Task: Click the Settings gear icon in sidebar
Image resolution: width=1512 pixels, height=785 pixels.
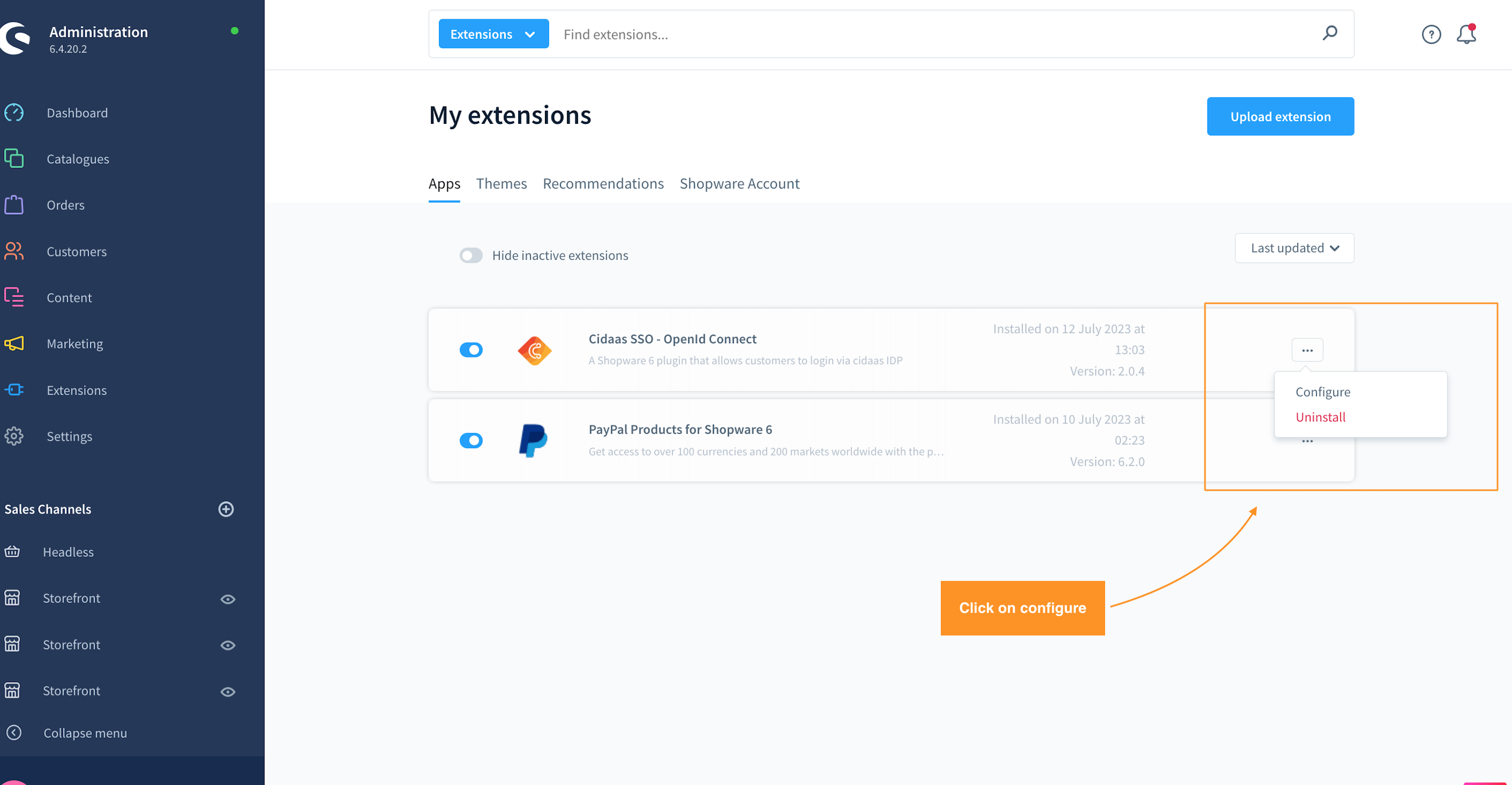Action: (x=15, y=435)
